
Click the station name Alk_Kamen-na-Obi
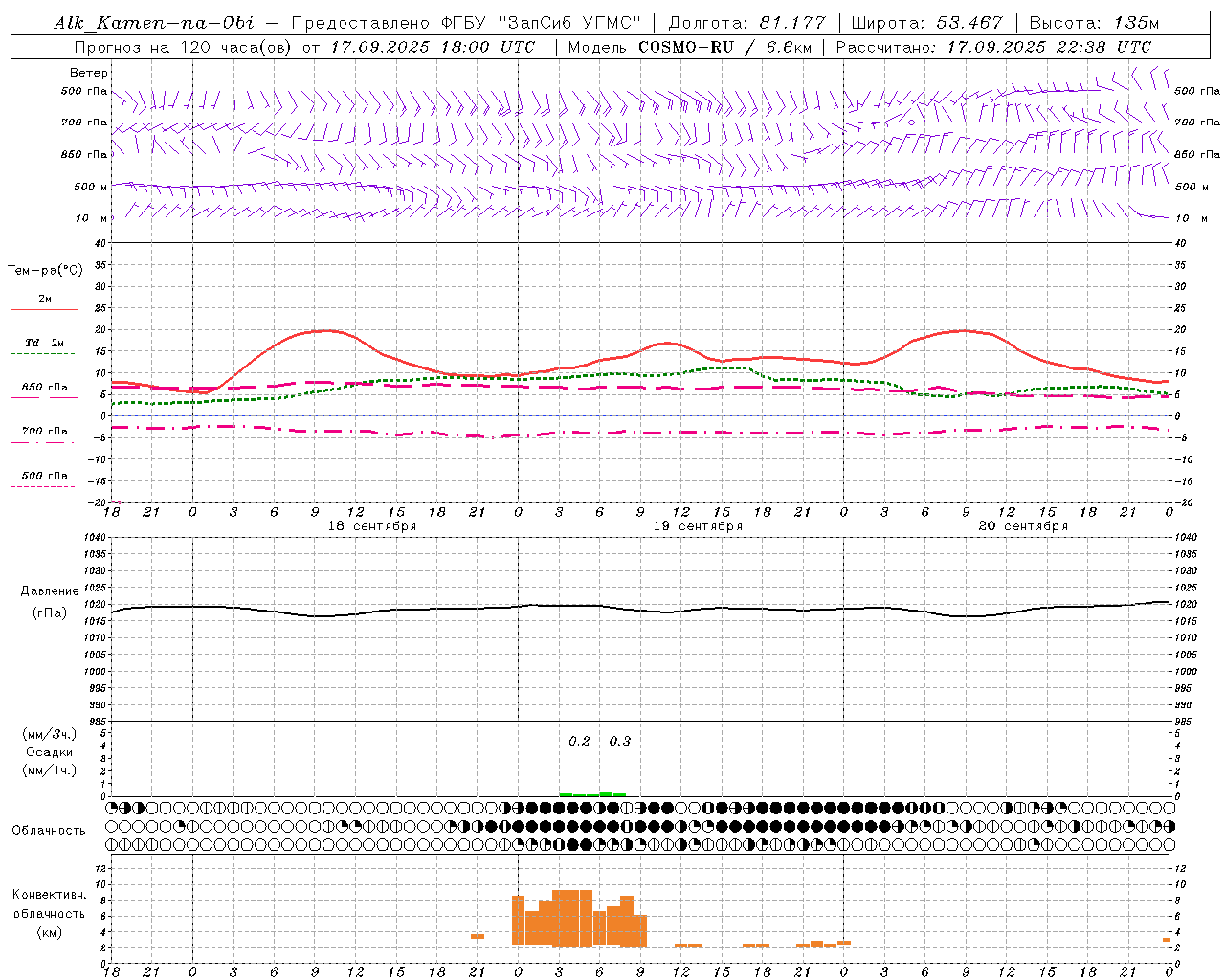tap(154, 23)
